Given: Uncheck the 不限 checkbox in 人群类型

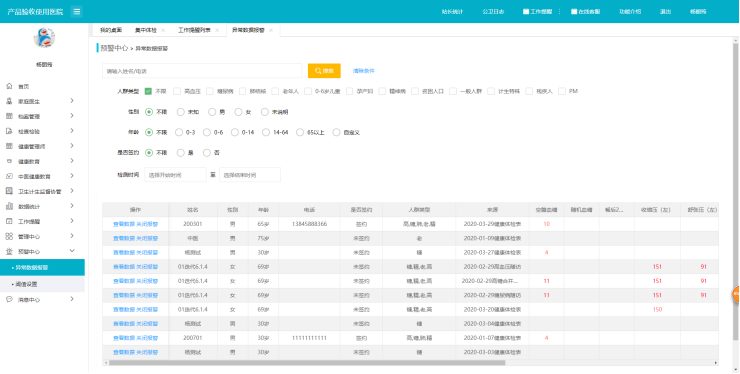Looking at the screenshot, I should point(149,91).
